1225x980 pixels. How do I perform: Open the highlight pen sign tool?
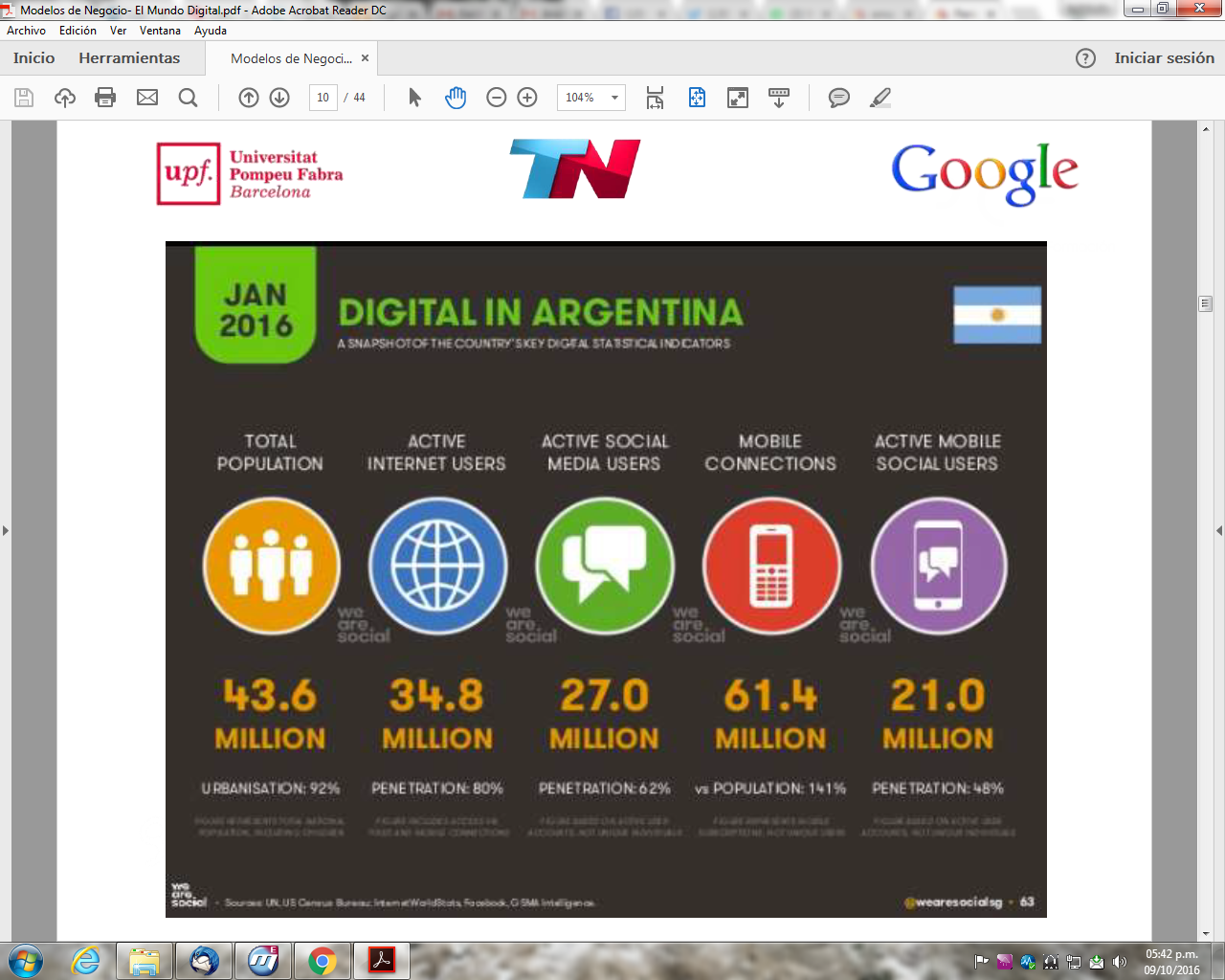pyautogui.click(x=880, y=98)
